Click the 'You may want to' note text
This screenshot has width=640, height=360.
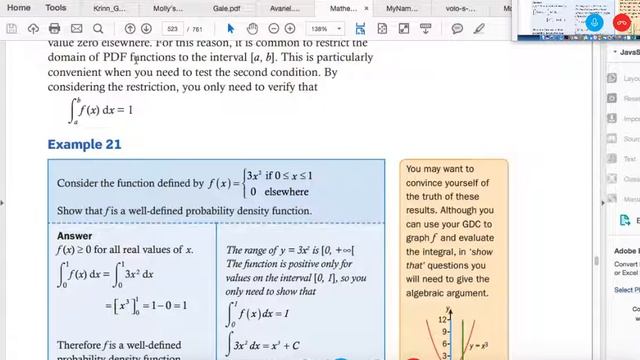(440, 169)
